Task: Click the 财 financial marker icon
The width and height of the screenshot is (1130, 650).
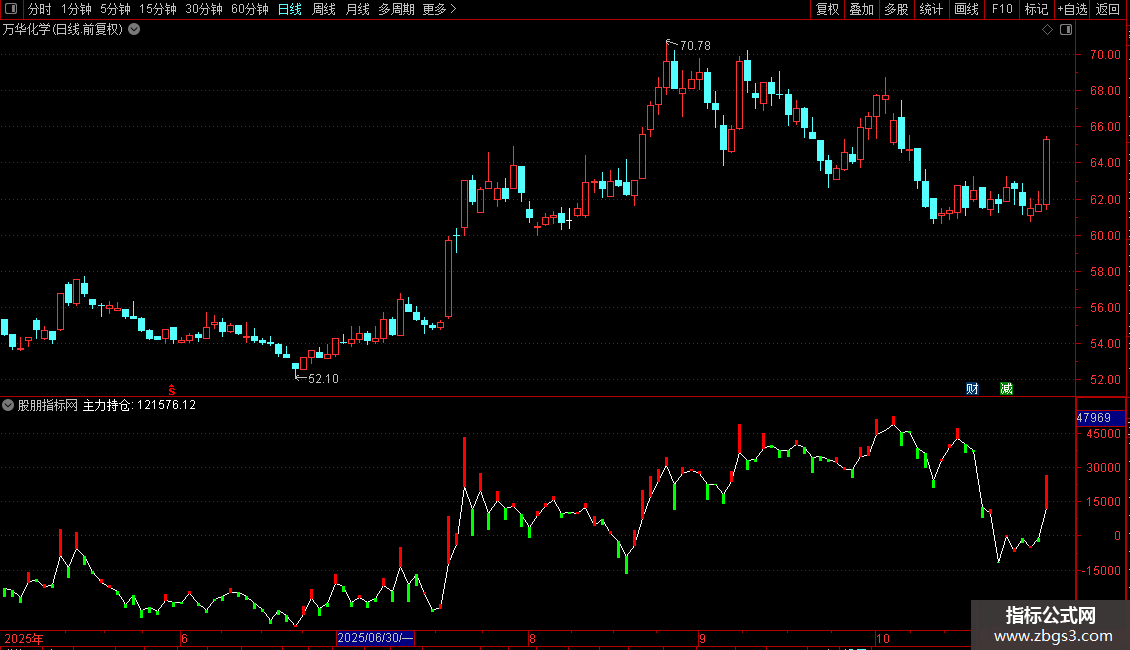Action: pos(972,388)
